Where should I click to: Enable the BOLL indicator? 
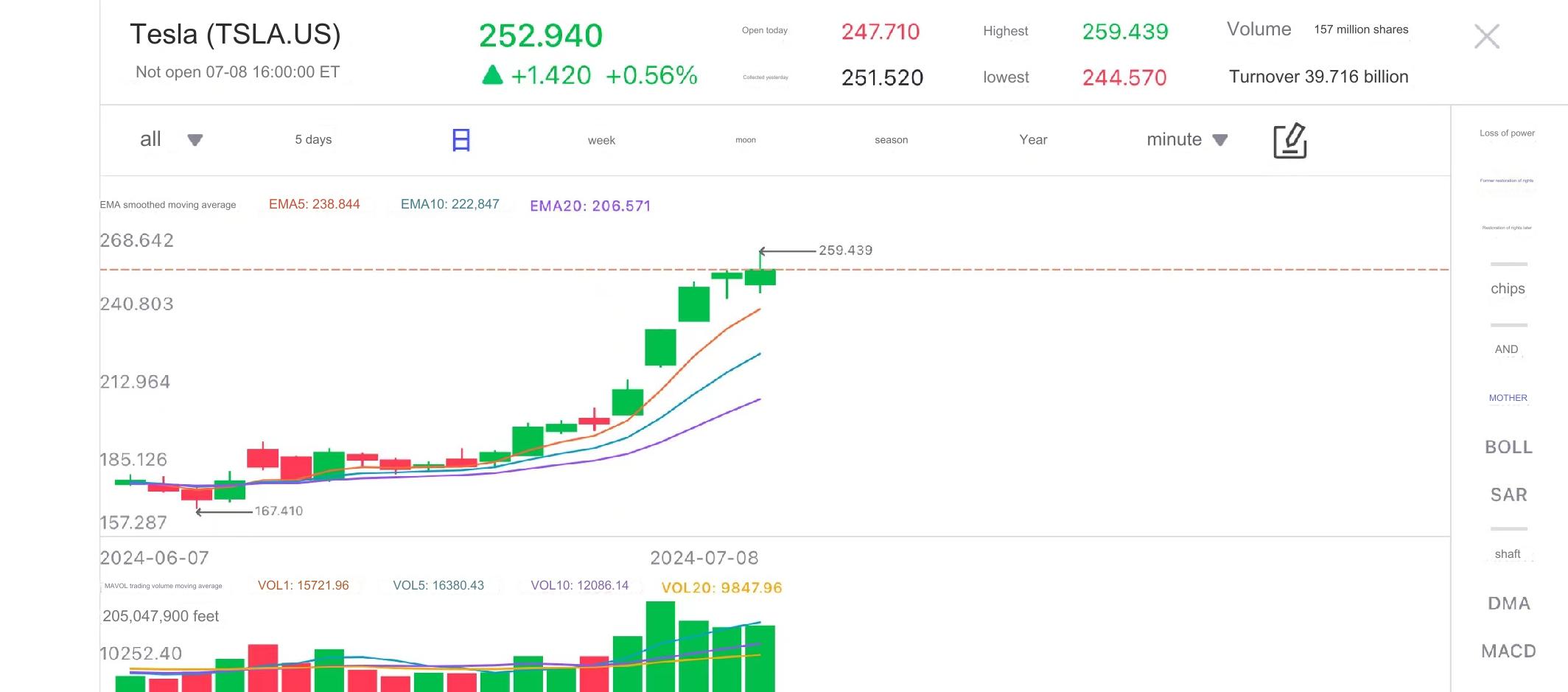pyautogui.click(x=1508, y=447)
